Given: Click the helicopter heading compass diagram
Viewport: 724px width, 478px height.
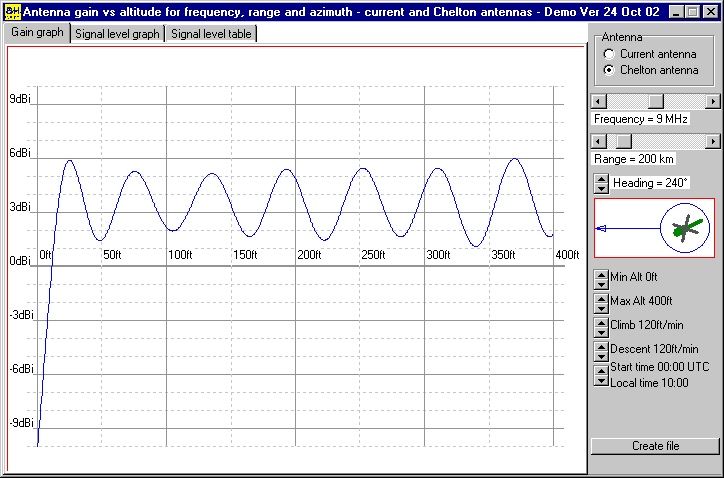Looking at the screenshot, I should click(x=654, y=228).
